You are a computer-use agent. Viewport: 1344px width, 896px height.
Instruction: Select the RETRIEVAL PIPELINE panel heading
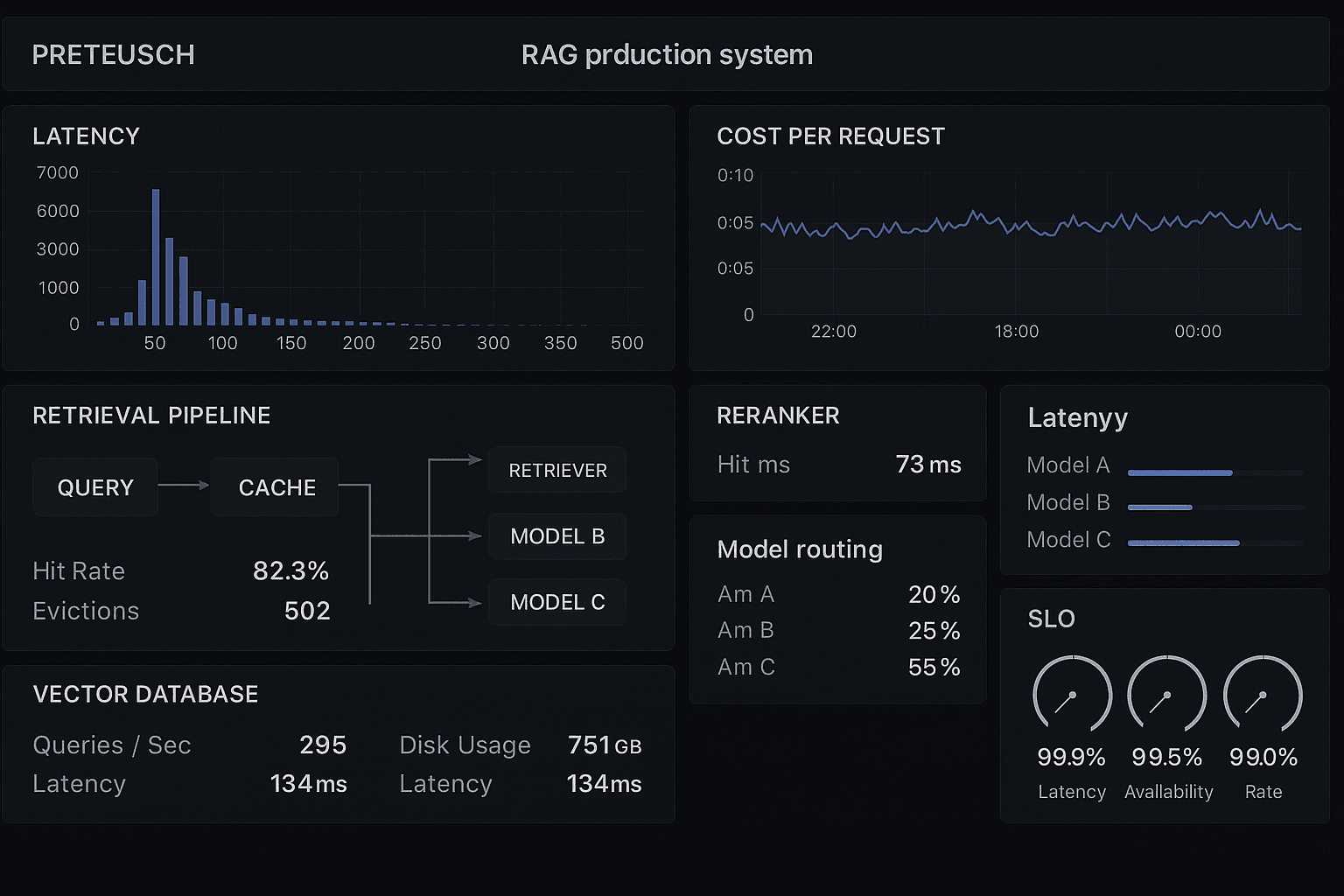click(x=151, y=416)
